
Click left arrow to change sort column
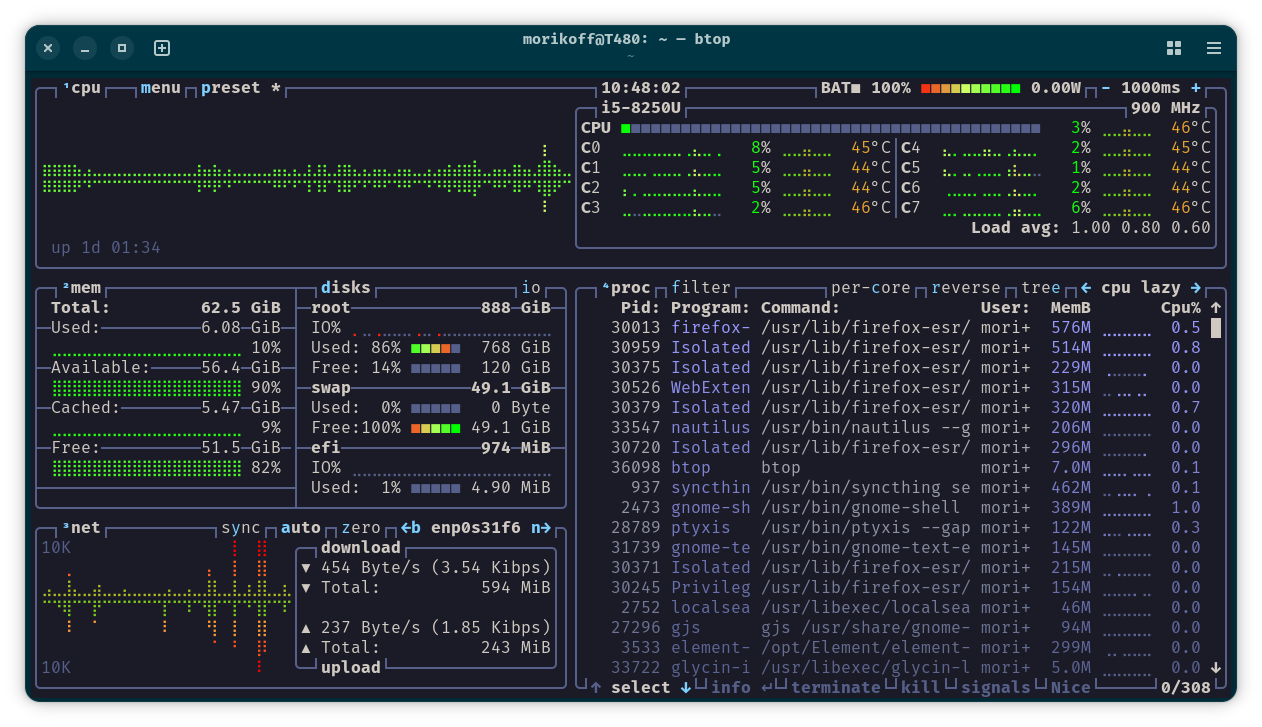click(1086, 288)
